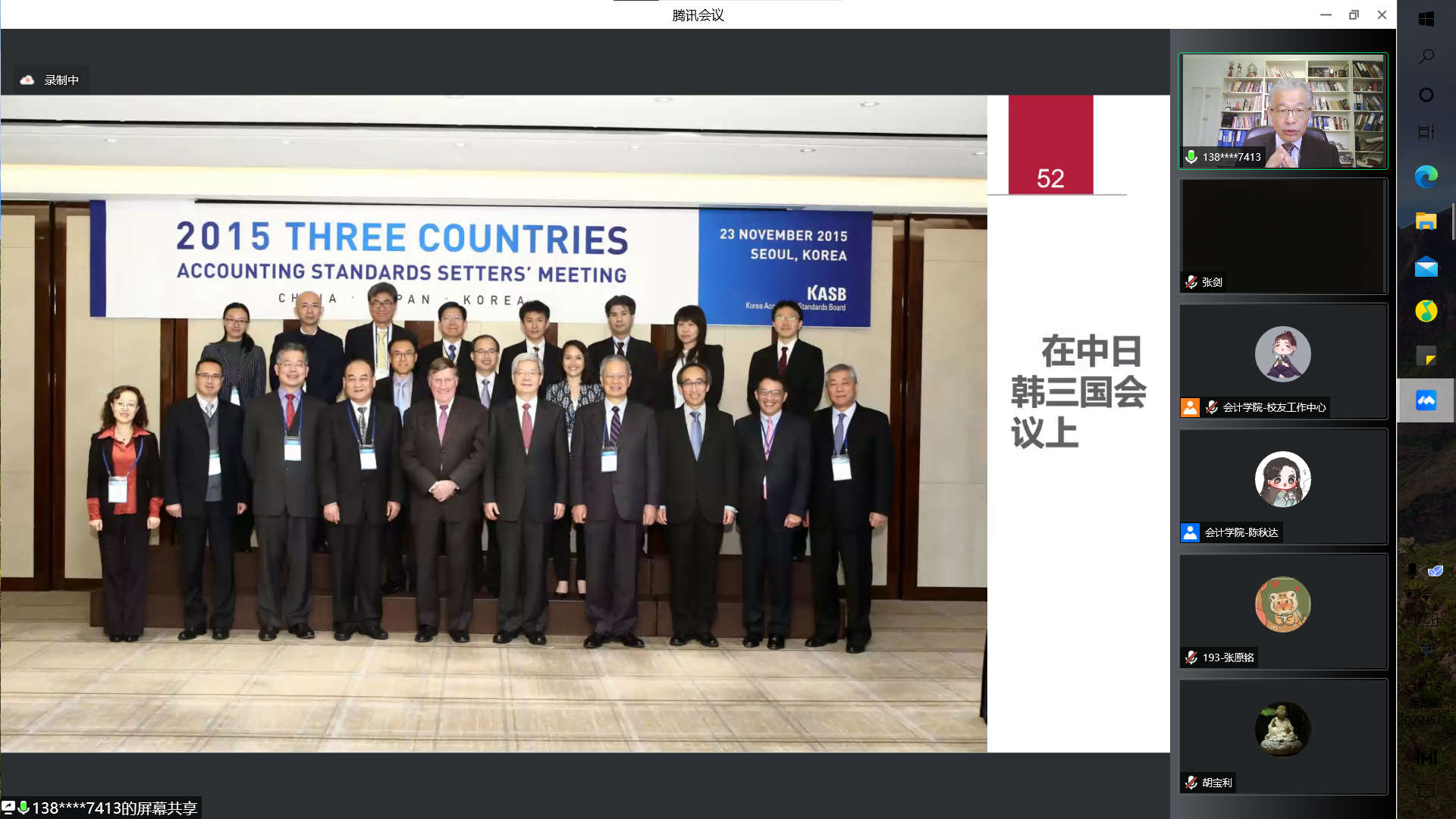Open the Mail app on the taskbar
1456x819 pixels.
coord(1426,267)
